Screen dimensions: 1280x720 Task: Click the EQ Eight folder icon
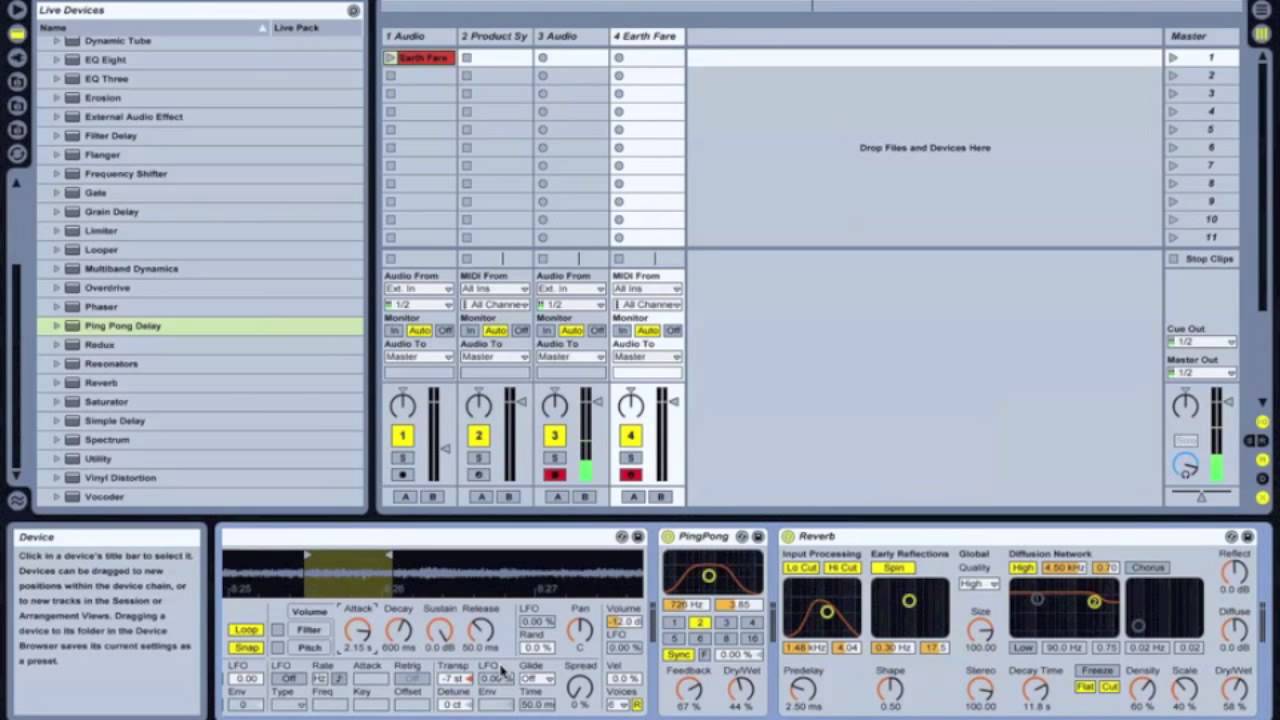tap(72, 60)
